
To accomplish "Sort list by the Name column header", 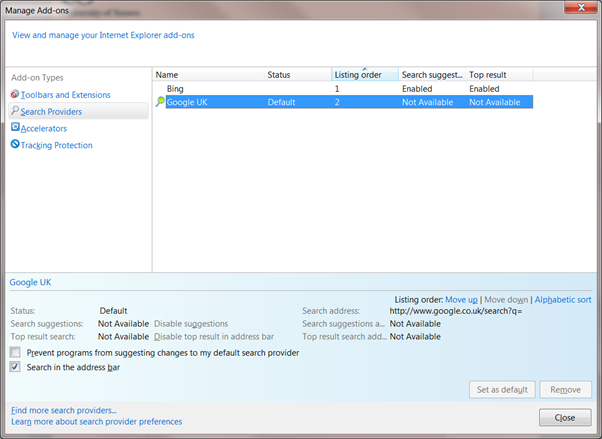I will 208,75.
